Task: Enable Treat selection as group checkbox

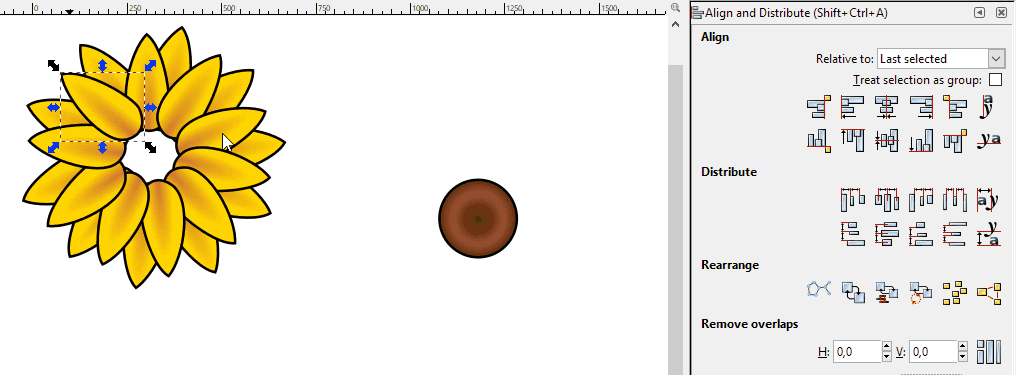Action: pyautogui.click(x=995, y=80)
